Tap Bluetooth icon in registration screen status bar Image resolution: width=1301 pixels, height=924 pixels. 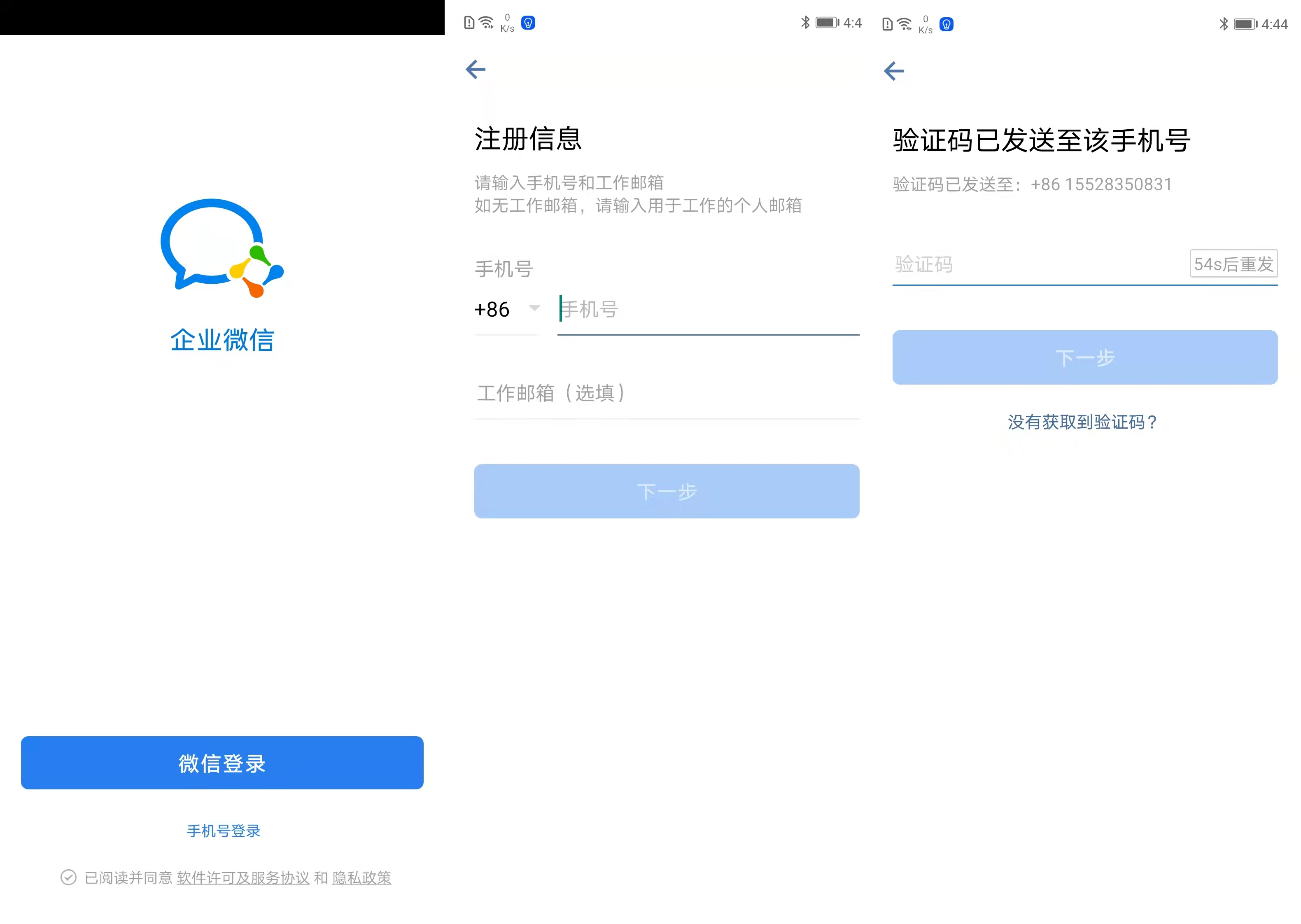pos(805,22)
